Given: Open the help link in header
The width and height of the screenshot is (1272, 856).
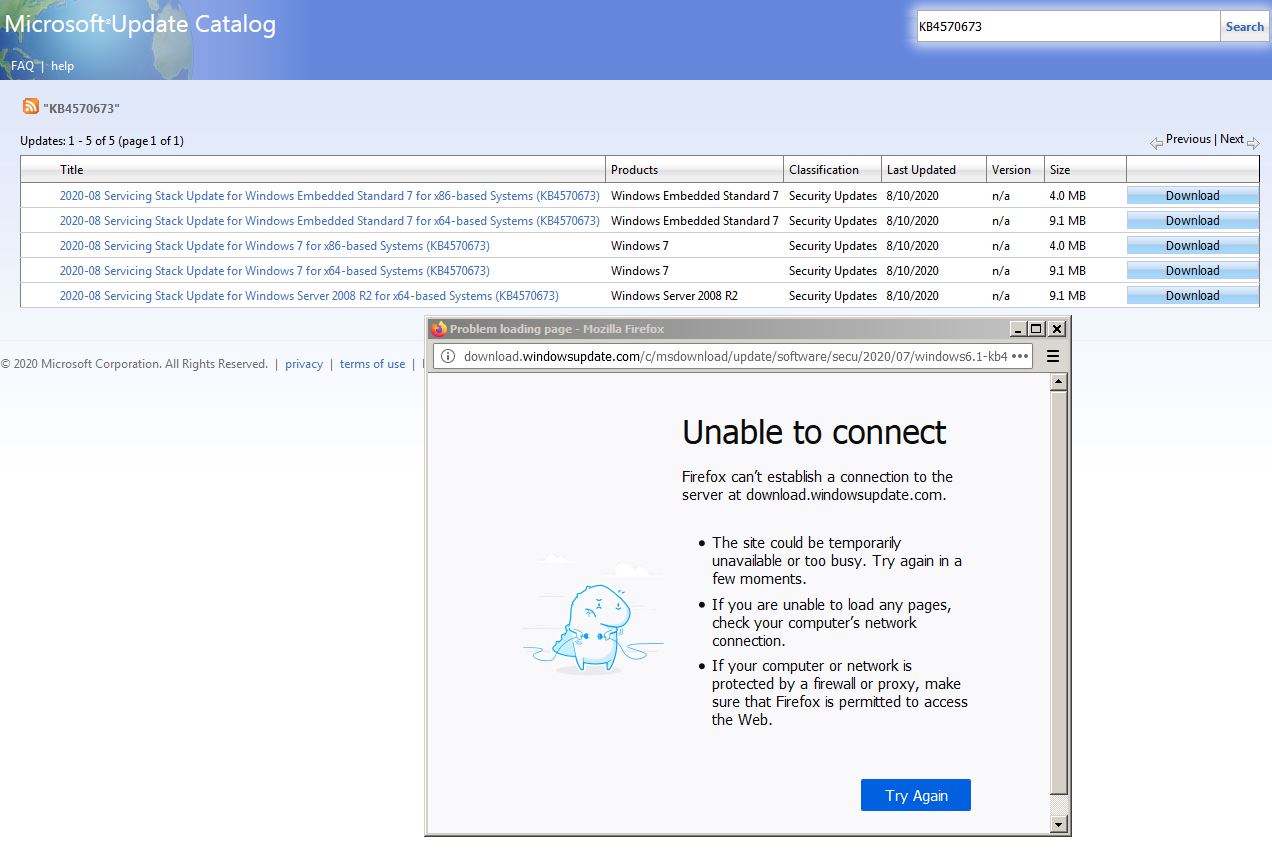Looking at the screenshot, I should (x=63, y=66).
